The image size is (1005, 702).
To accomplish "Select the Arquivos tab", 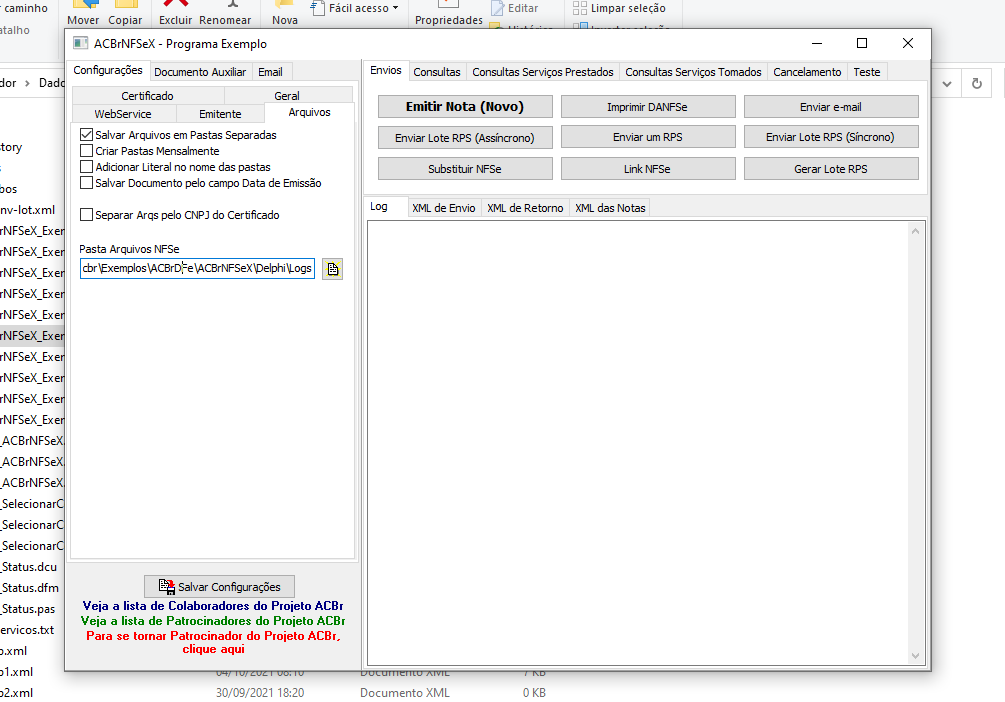I will coord(309,112).
